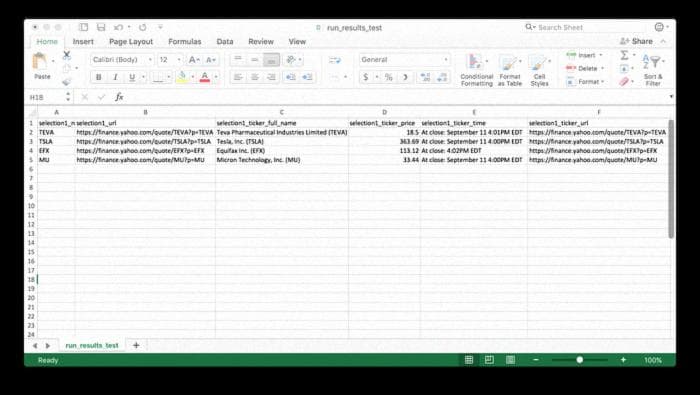This screenshot has height=395, width=700.
Task: Toggle Underline formatting
Action: click(132, 77)
